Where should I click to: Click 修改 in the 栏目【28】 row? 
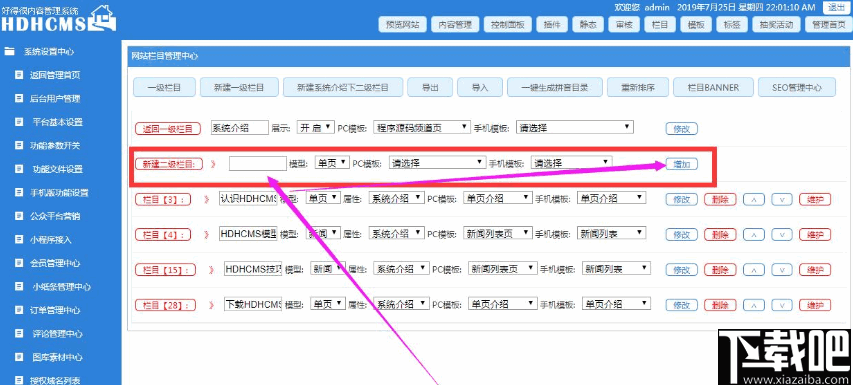(682, 305)
